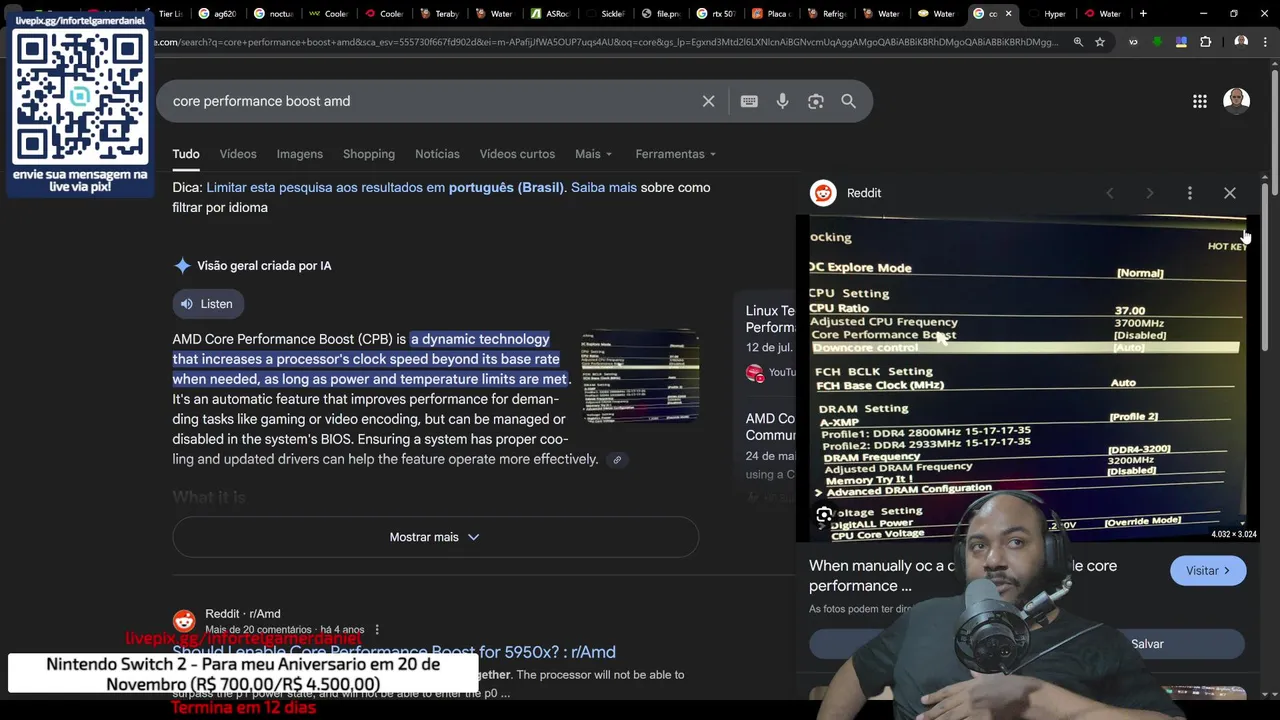Viewport: 1280px width, 720px height.
Task: Close the Reddit image preview panel
Action: (x=1230, y=193)
